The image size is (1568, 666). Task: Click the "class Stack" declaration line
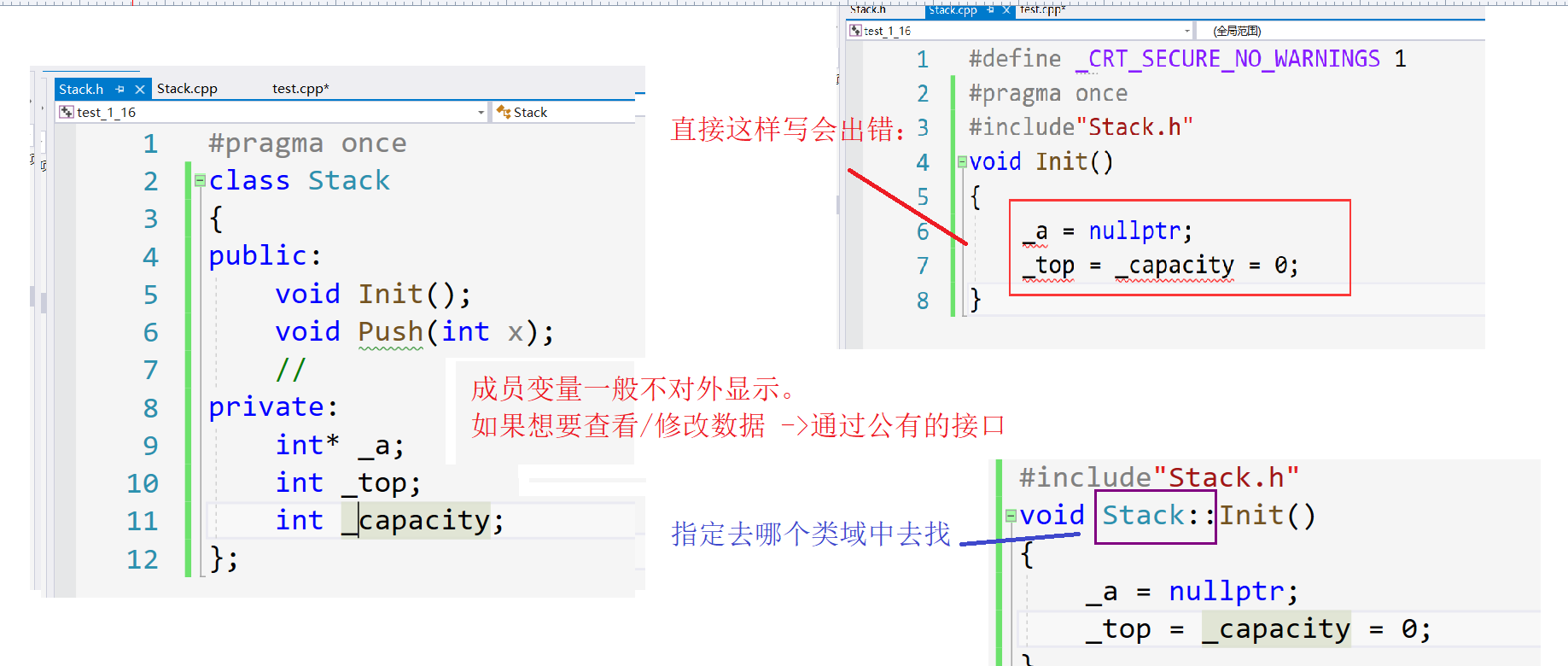tap(300, 180)
